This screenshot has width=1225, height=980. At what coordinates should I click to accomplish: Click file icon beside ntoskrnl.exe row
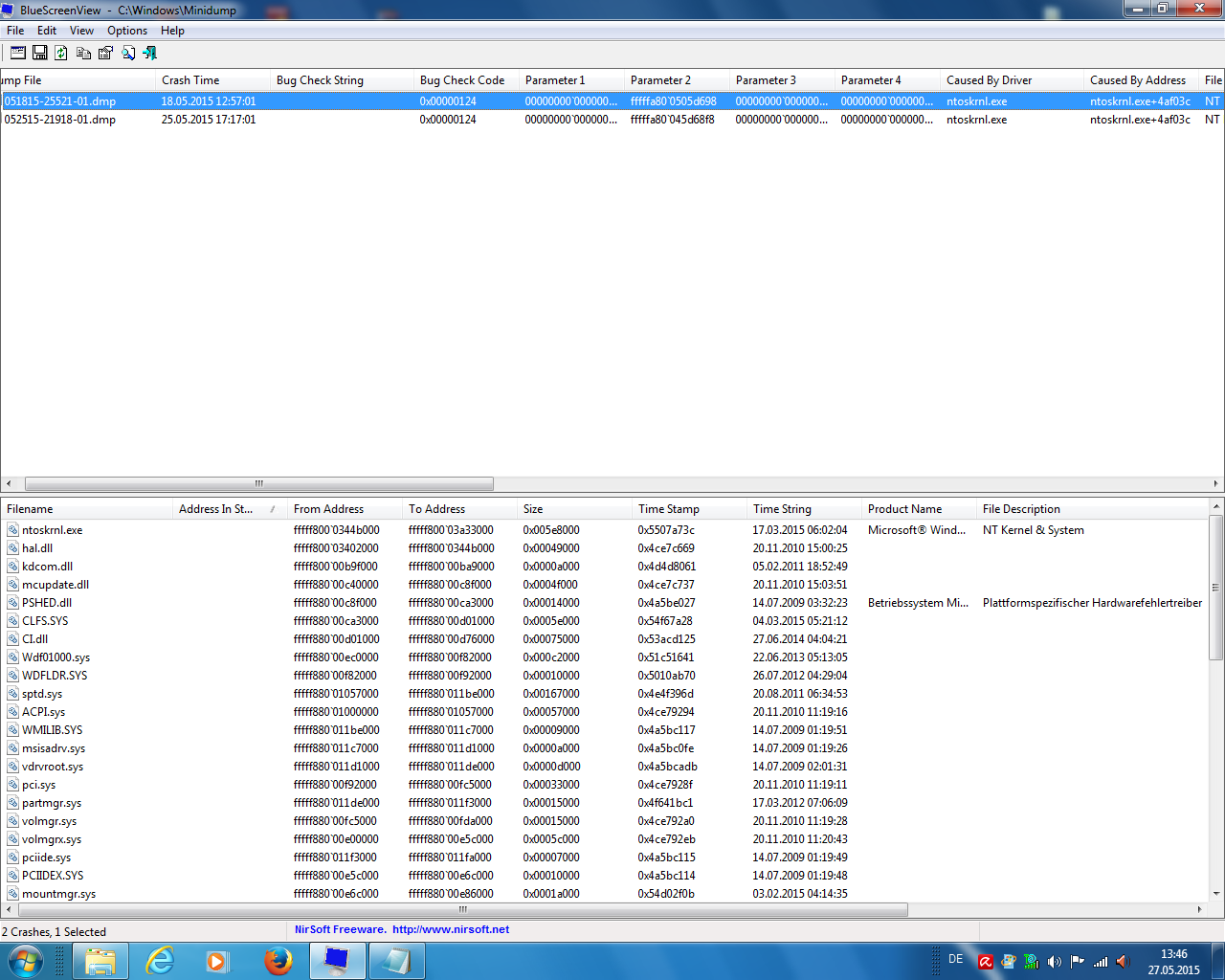(x=13, y=530)
